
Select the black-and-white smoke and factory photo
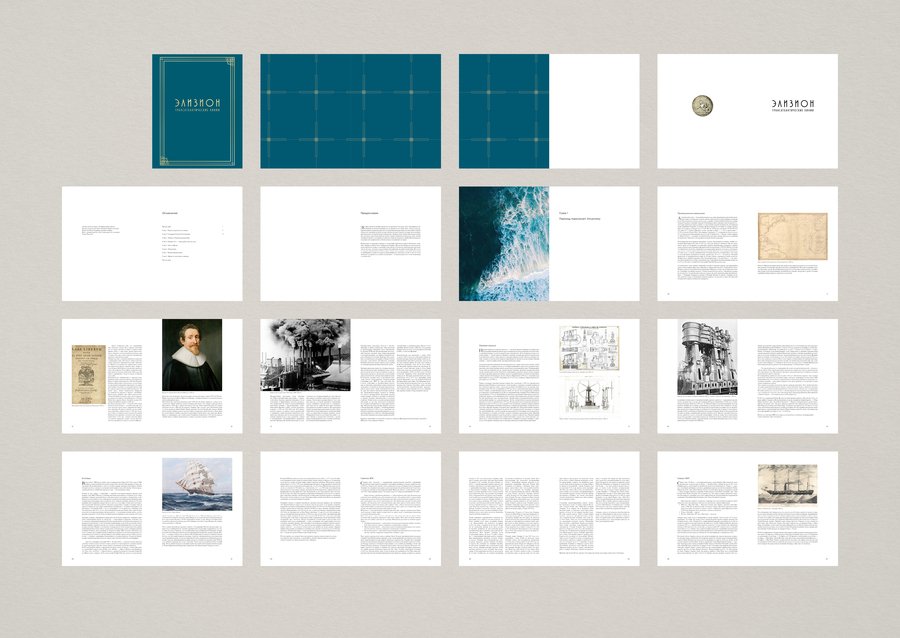[x=305, y=355]
